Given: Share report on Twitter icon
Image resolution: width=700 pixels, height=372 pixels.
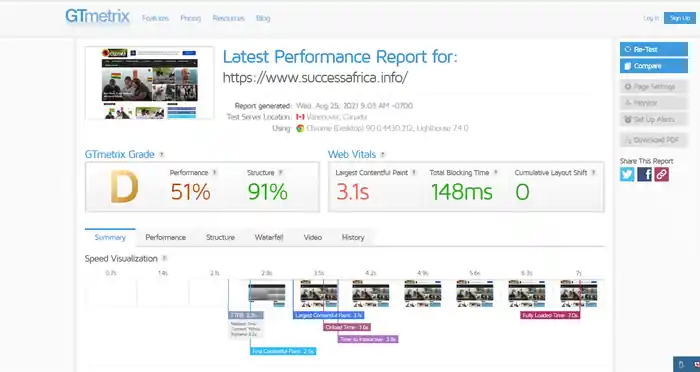Looking at the screenshot, I should (x=627, y=174).
